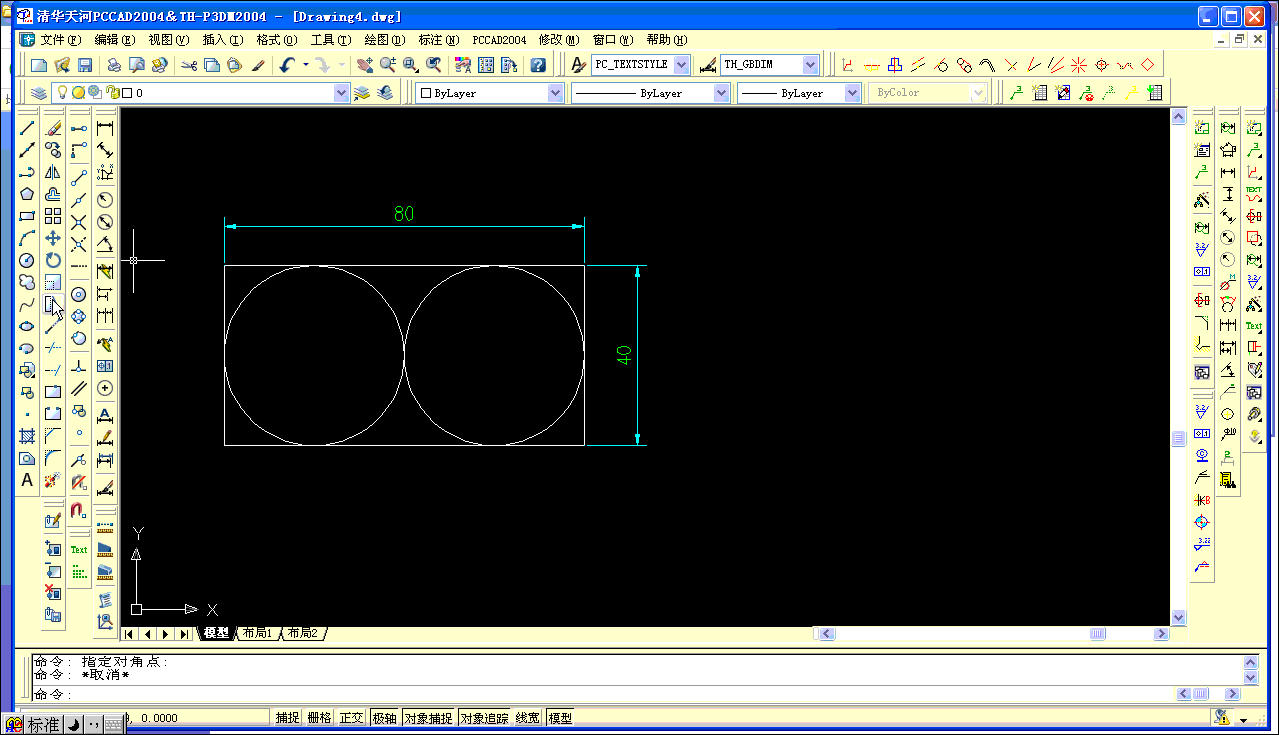Open the PC_TEXTSTYLE text style dropdown
This screenshot has width=1279, height=735.
[682, 65]
